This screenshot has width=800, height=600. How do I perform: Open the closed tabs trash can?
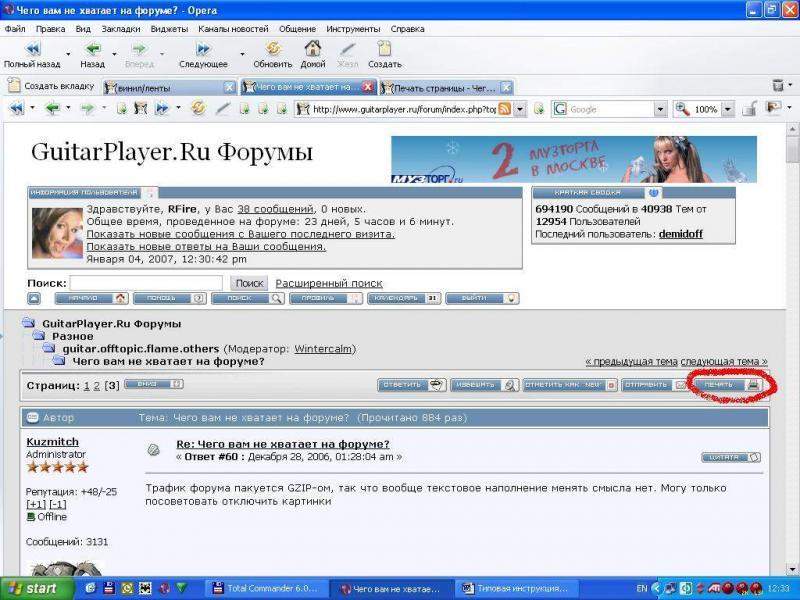pos(778,85)
